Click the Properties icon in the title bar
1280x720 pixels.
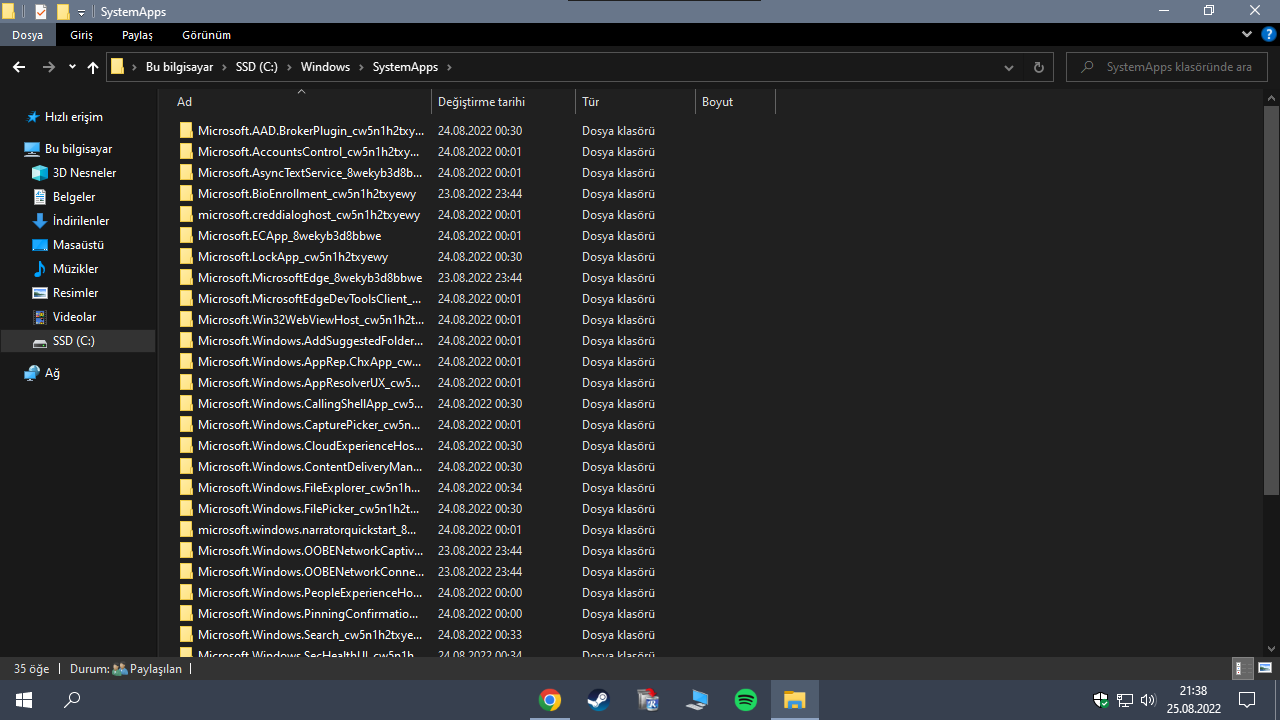tap(41, 12)
